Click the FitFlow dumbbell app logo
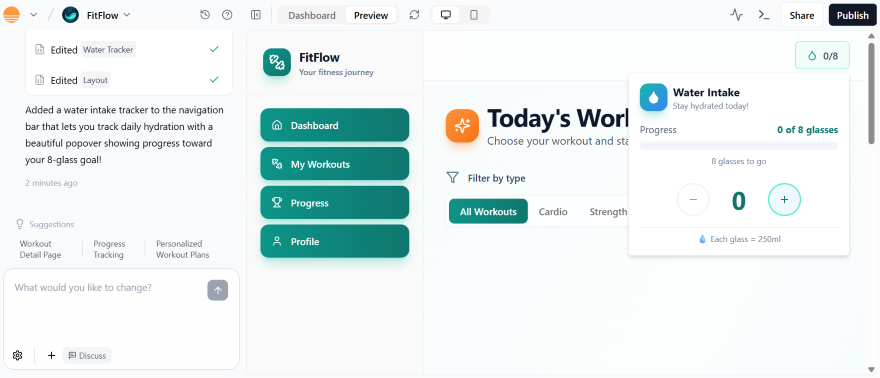 pyautogui.click(x=277, y=62)
